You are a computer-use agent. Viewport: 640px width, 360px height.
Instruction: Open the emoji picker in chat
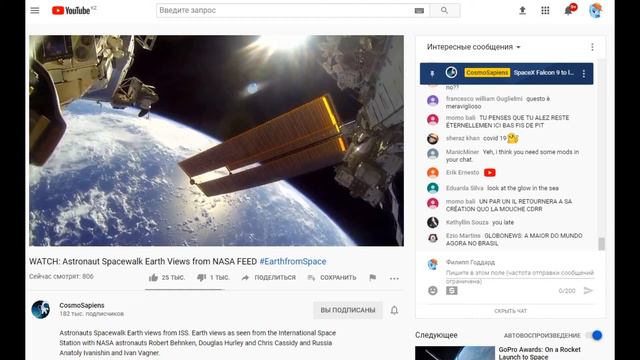click(433, 291)
